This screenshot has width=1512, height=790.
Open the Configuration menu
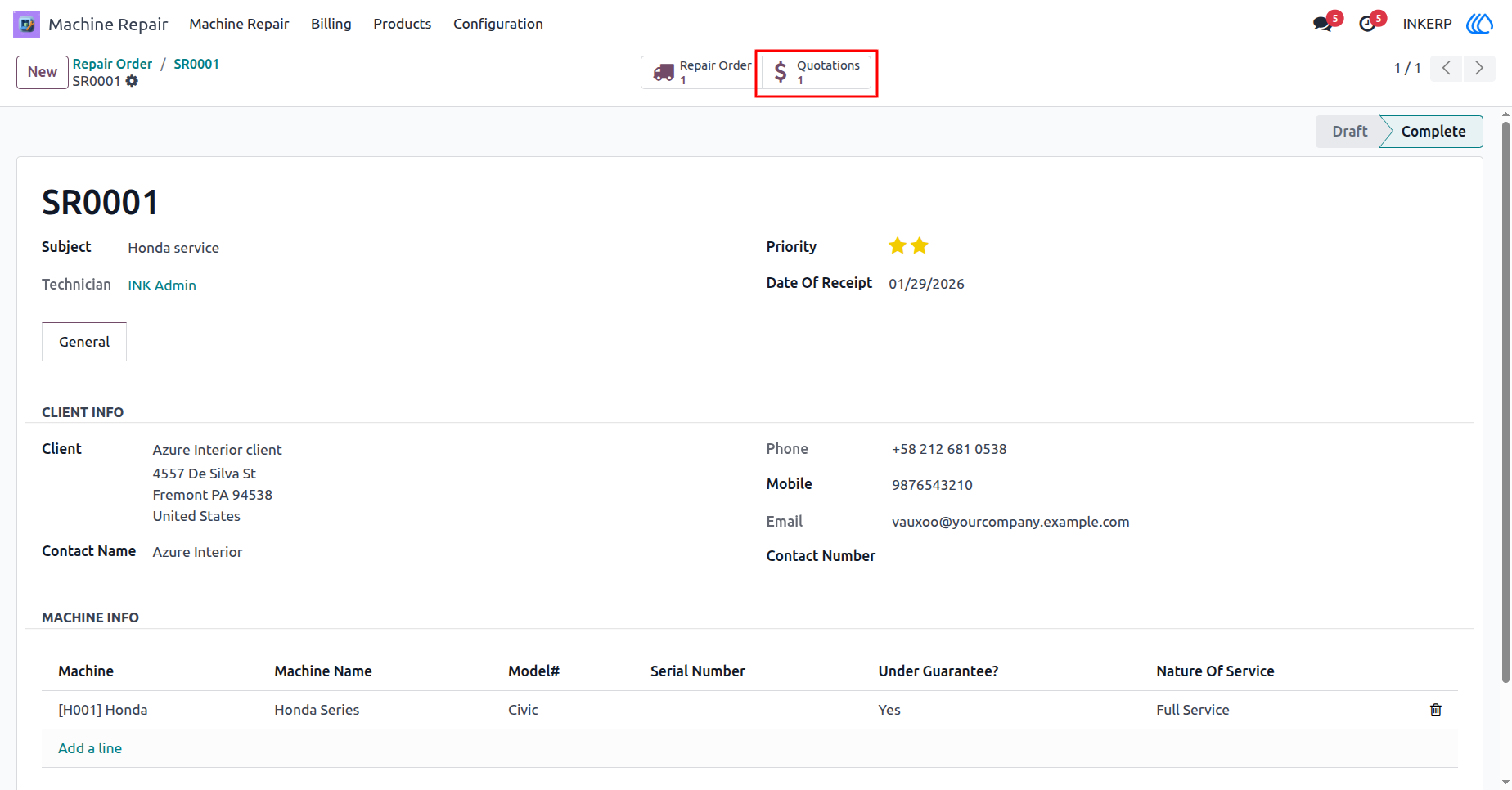pyautogui.click(x=498, y=24)
